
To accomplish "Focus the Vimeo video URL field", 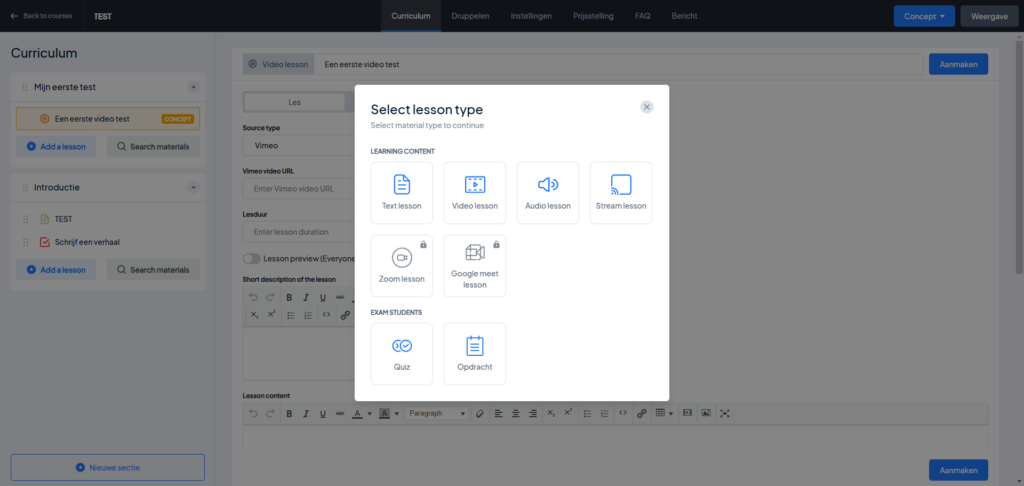I will (x=298, y=189).
